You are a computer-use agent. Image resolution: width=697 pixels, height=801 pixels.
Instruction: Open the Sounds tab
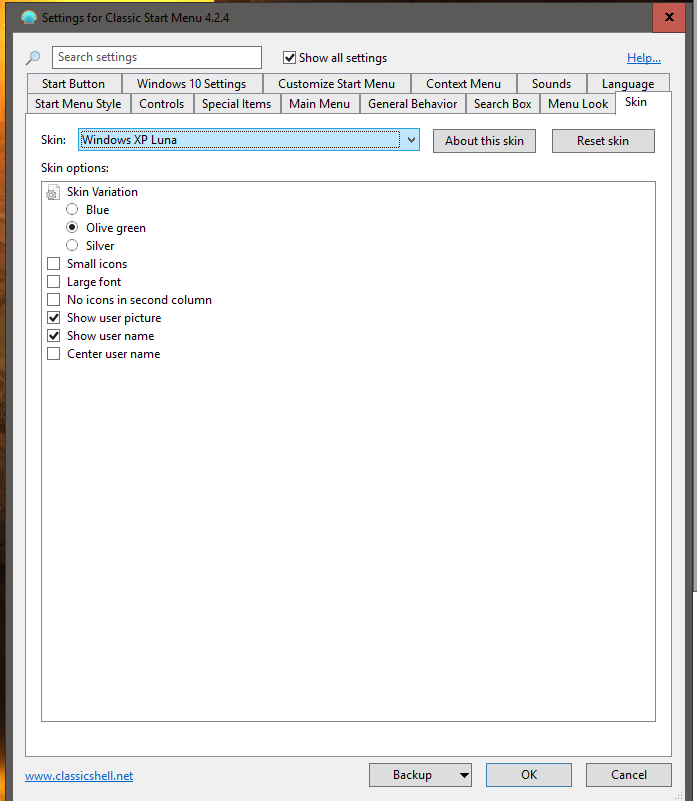[551, 84]
